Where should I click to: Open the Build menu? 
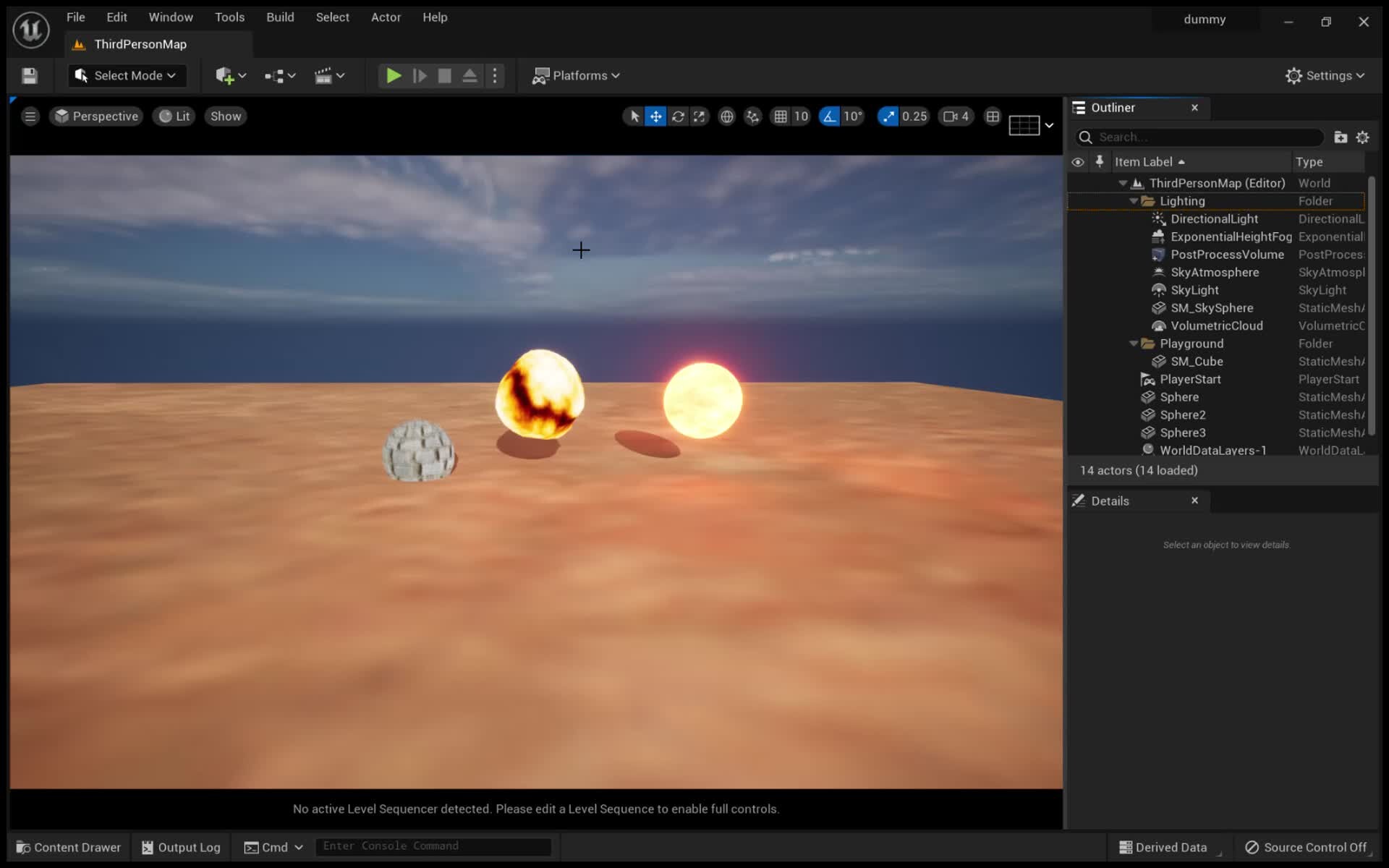pyautogui.click(x=280, y=17)
